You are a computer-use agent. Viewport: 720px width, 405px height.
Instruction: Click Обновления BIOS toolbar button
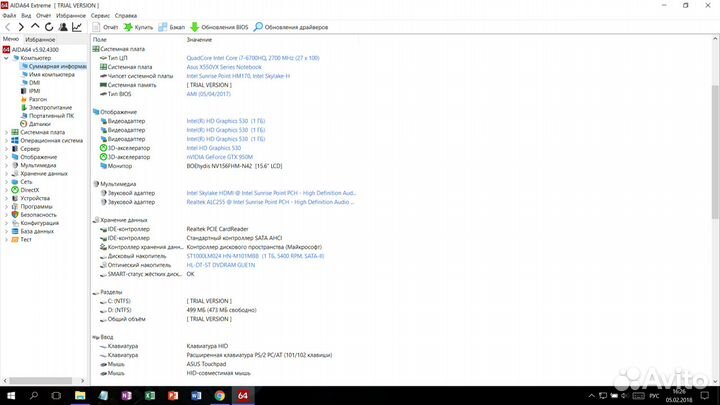(x=219, y=27)
